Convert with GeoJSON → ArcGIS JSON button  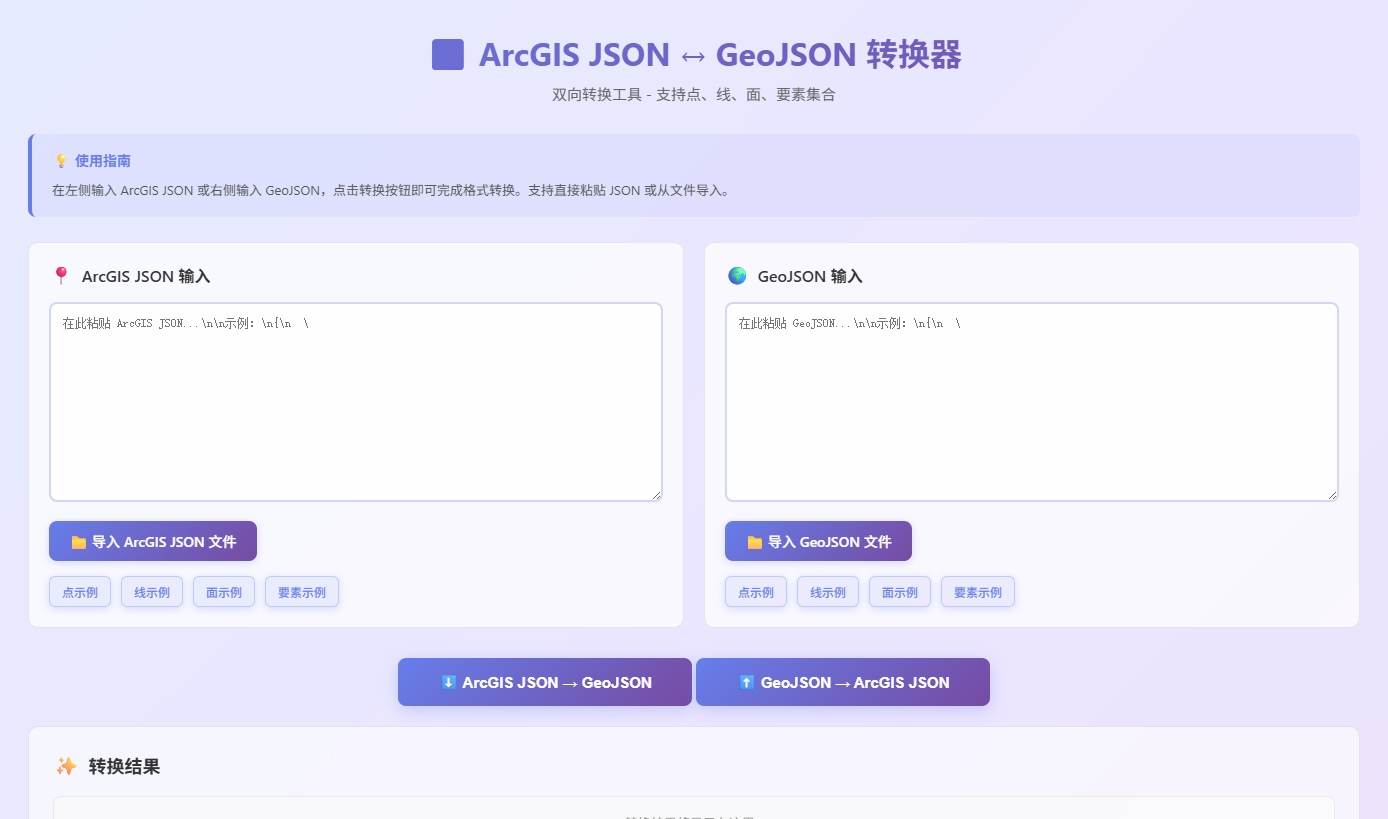843,682
